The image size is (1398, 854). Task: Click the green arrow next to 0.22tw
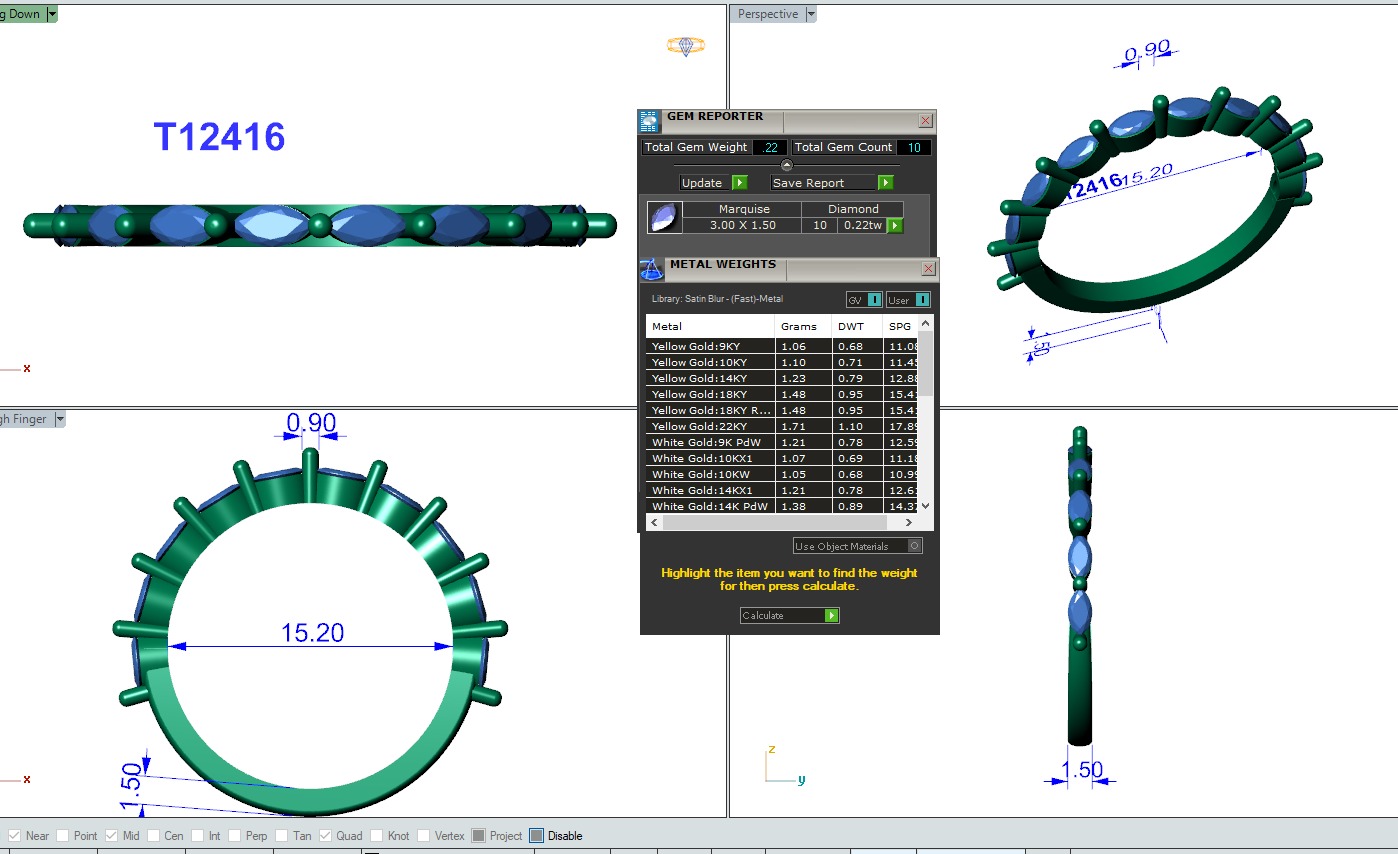895,226
